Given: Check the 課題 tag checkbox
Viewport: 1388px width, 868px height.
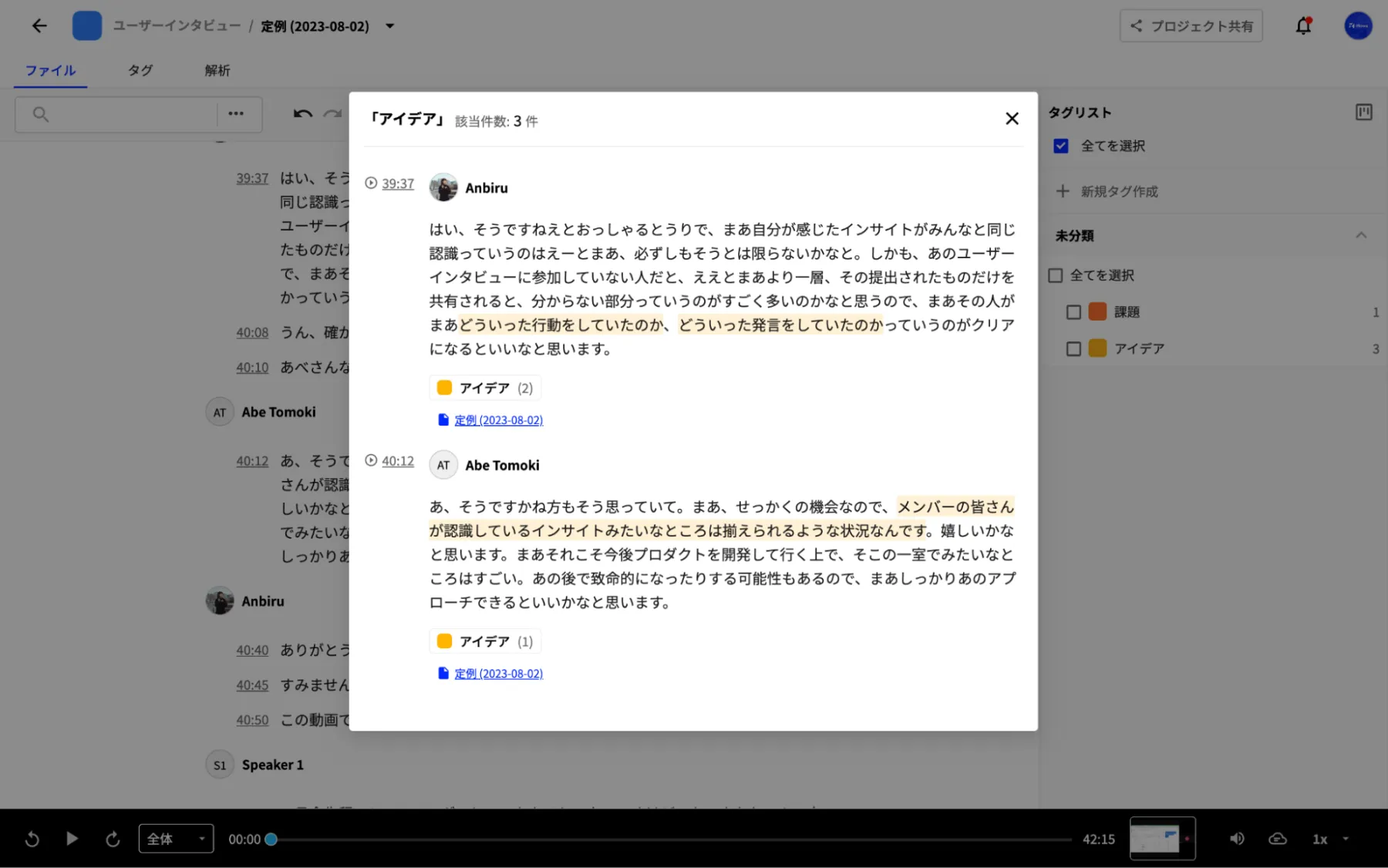Looking at the screenshot, I should pyautogui.click(x=1073, y=312).
